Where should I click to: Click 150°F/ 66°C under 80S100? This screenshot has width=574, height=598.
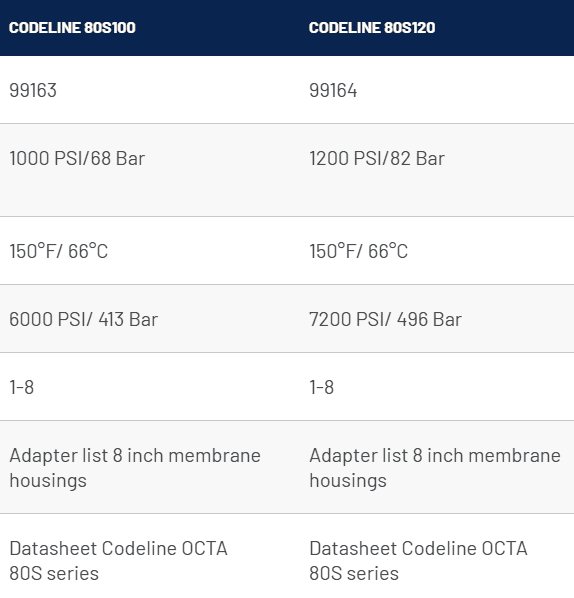click(59, 251)
